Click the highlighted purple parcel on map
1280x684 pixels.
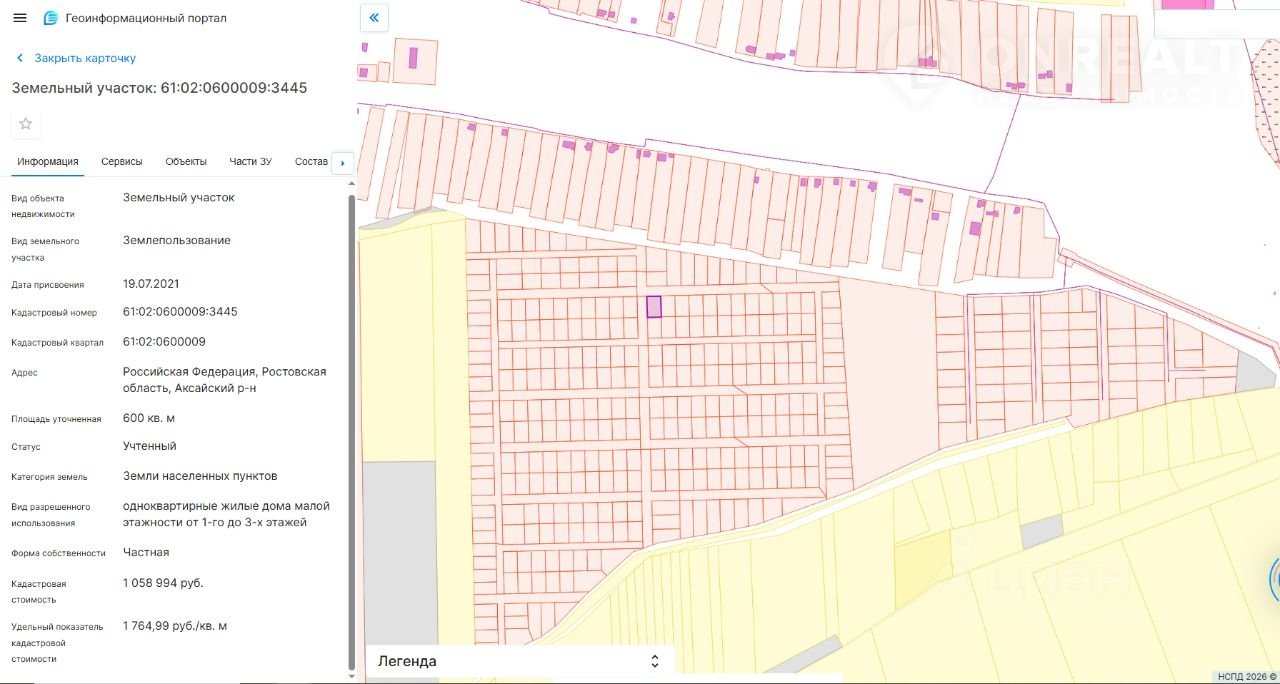pos(654,307)
